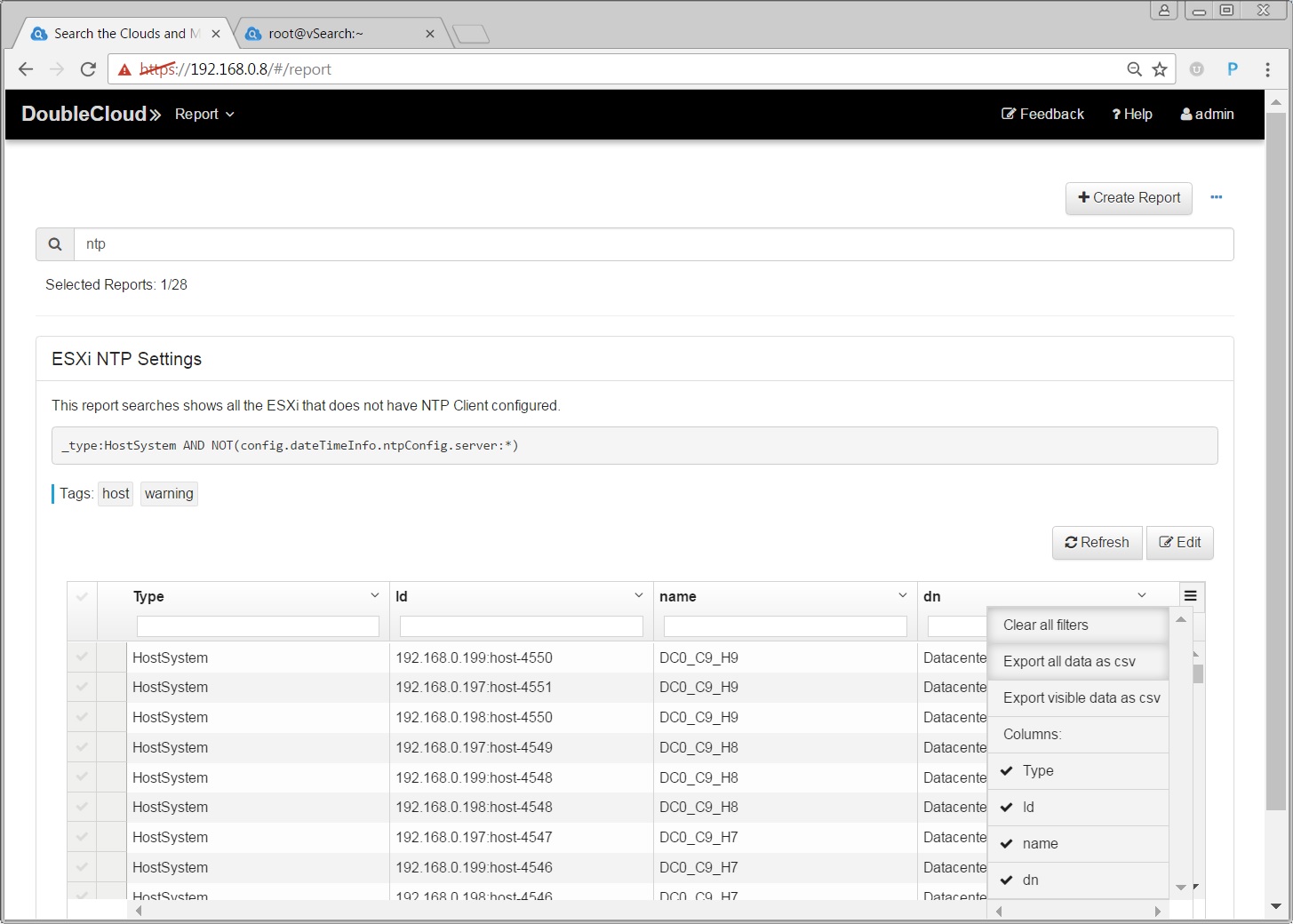Click the Refresh button
1293x924 pixels.
pyautogui.click(x=1097, y=543)
